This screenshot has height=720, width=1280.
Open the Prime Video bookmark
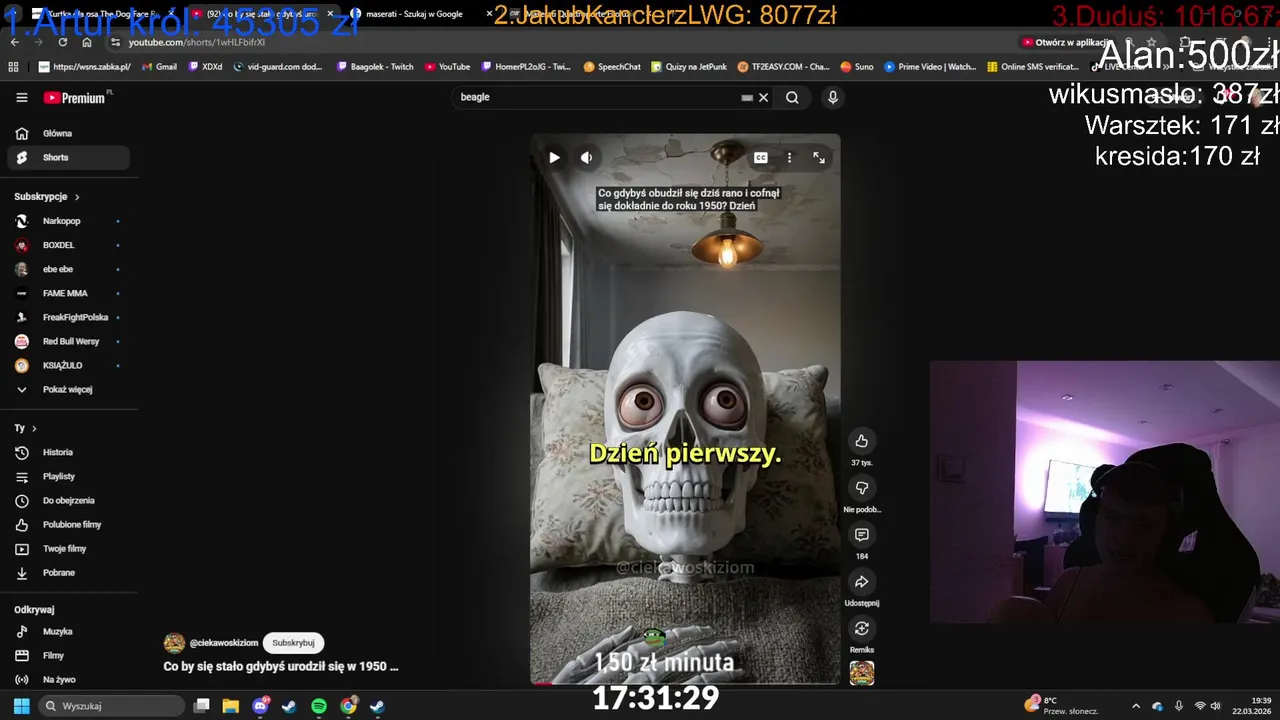click(x=930, y=67)
